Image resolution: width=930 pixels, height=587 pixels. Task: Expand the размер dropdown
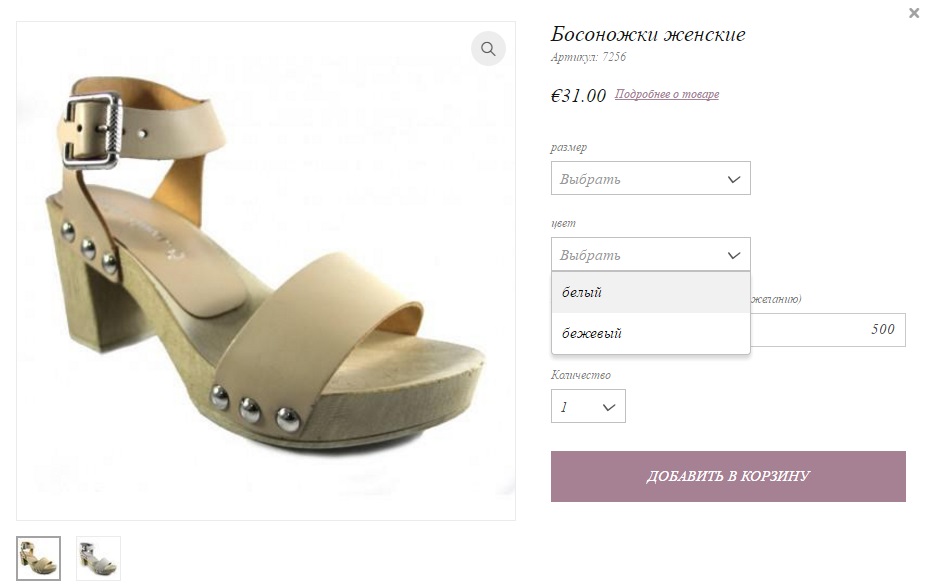(x=650, y=179)
